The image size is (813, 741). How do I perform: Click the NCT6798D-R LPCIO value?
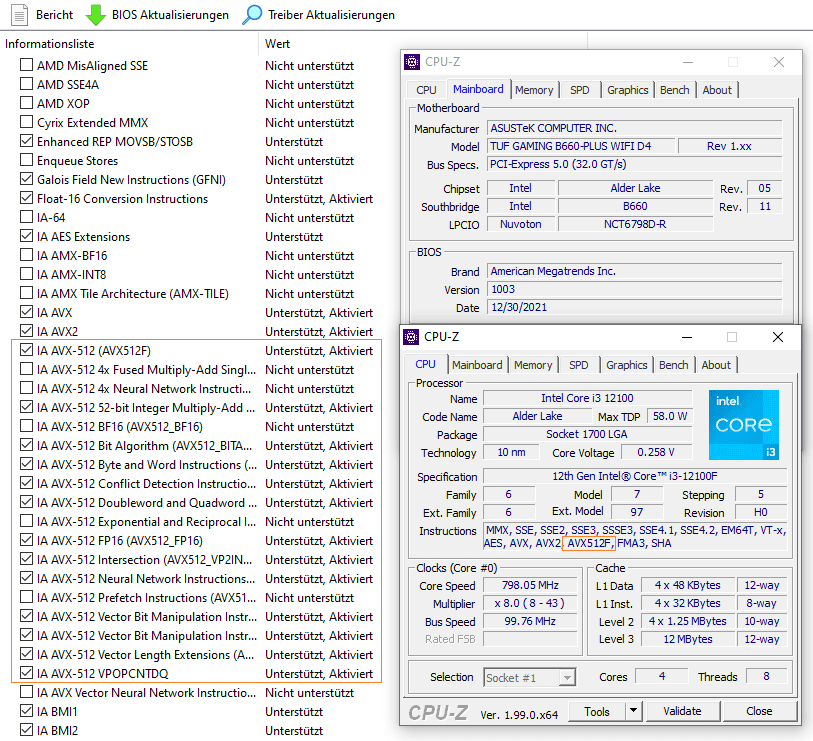click(x=635, y=224)
